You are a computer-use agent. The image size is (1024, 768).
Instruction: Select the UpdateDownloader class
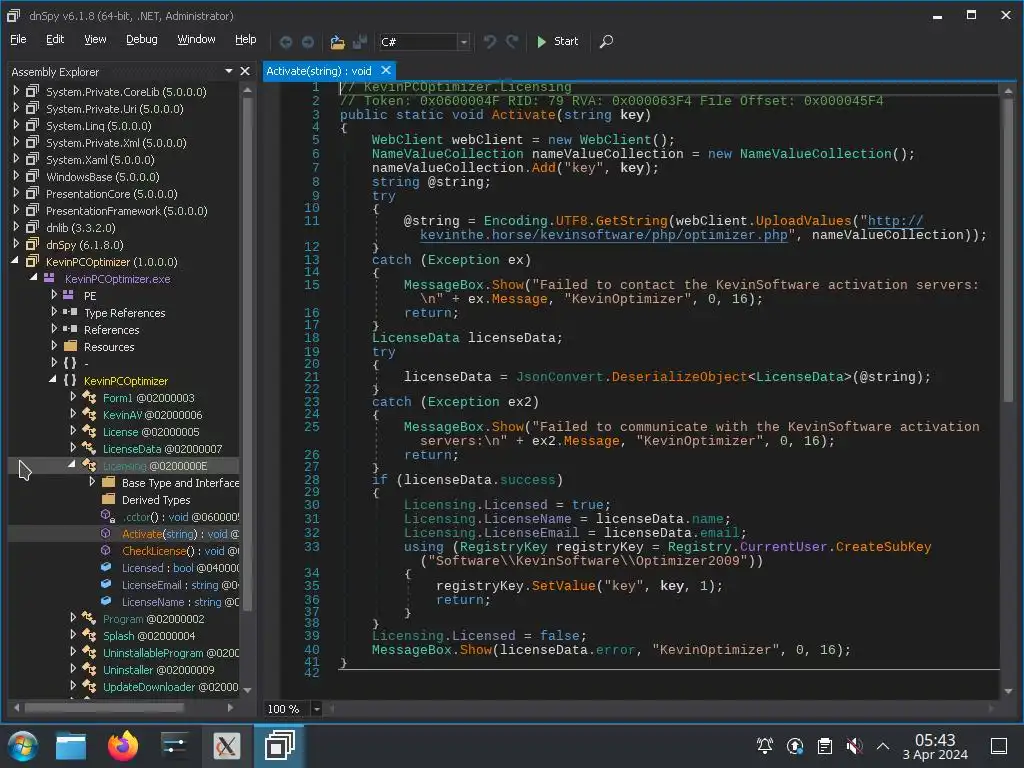pos(170,686)
